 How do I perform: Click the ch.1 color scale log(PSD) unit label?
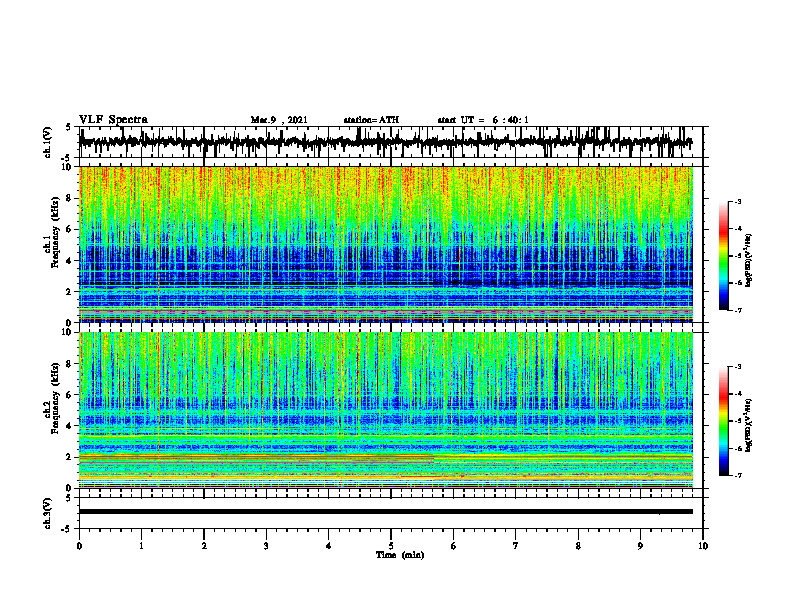tap(749, 261)
